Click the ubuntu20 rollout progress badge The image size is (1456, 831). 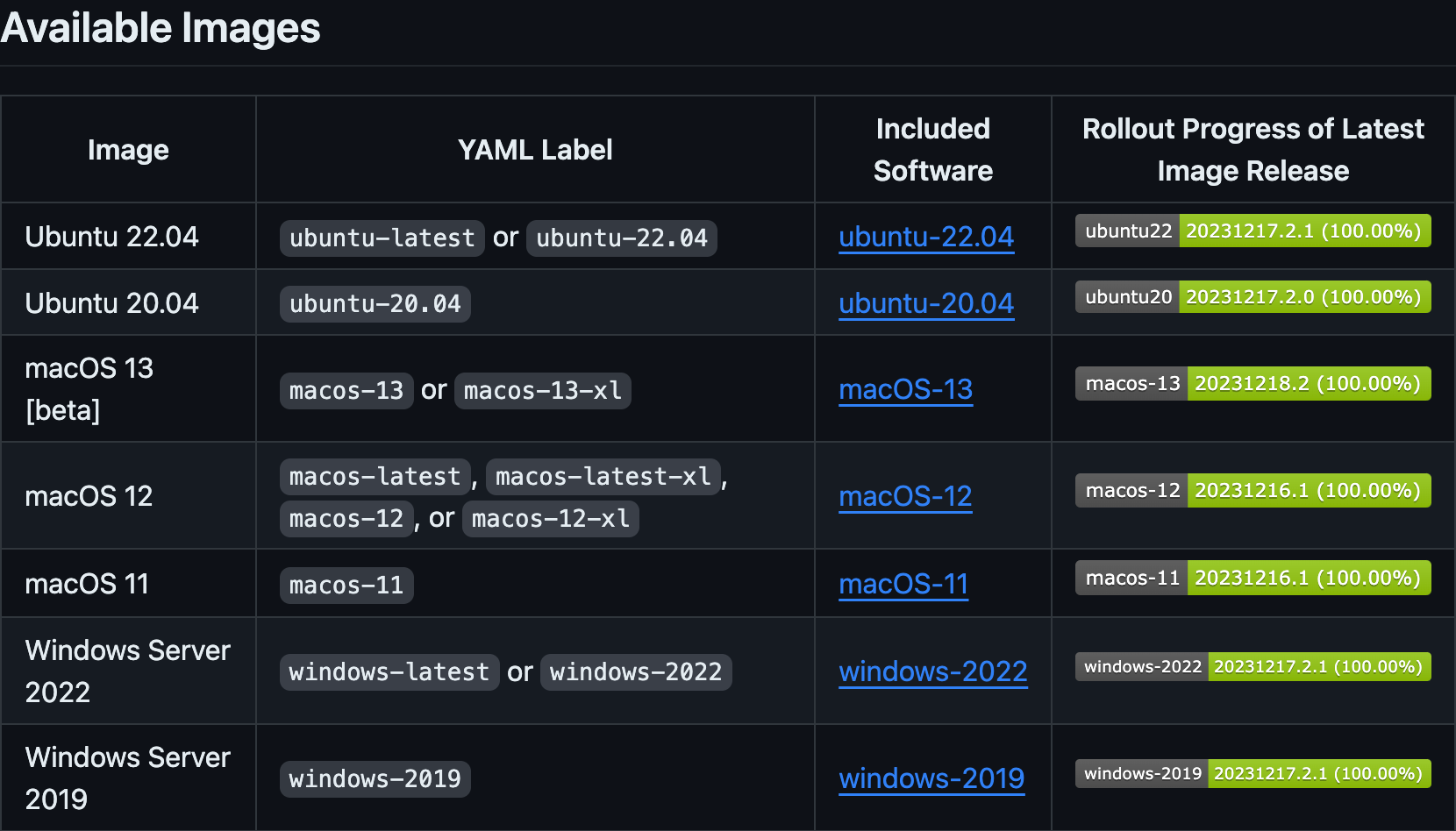[1253, 297]
